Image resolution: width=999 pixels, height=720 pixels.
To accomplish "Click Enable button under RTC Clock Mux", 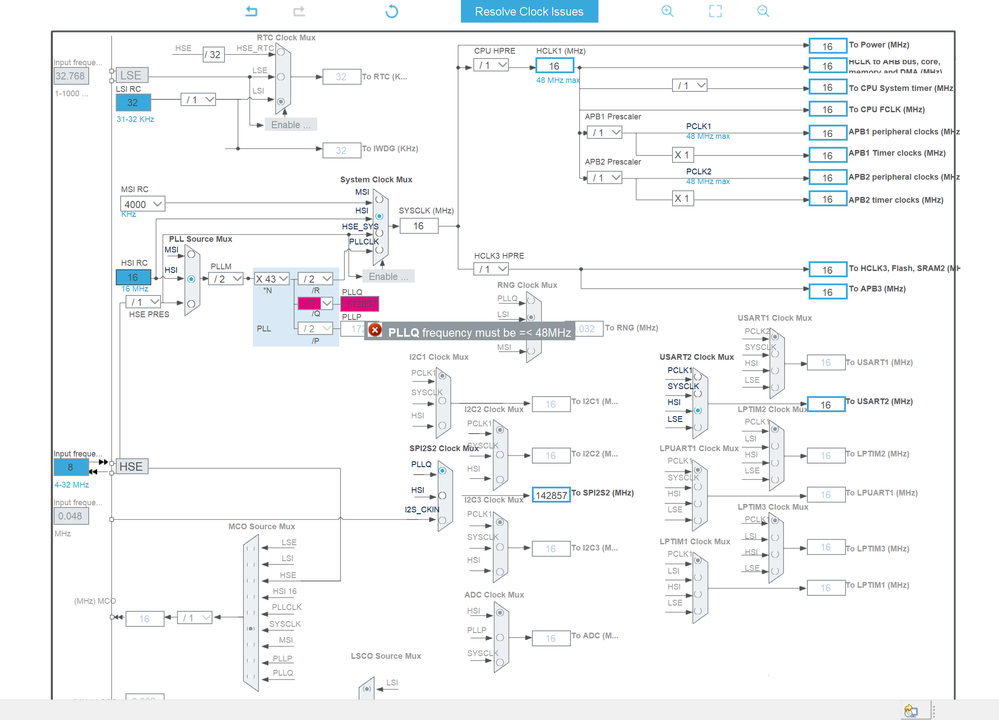I will click(x=291, y=125).
